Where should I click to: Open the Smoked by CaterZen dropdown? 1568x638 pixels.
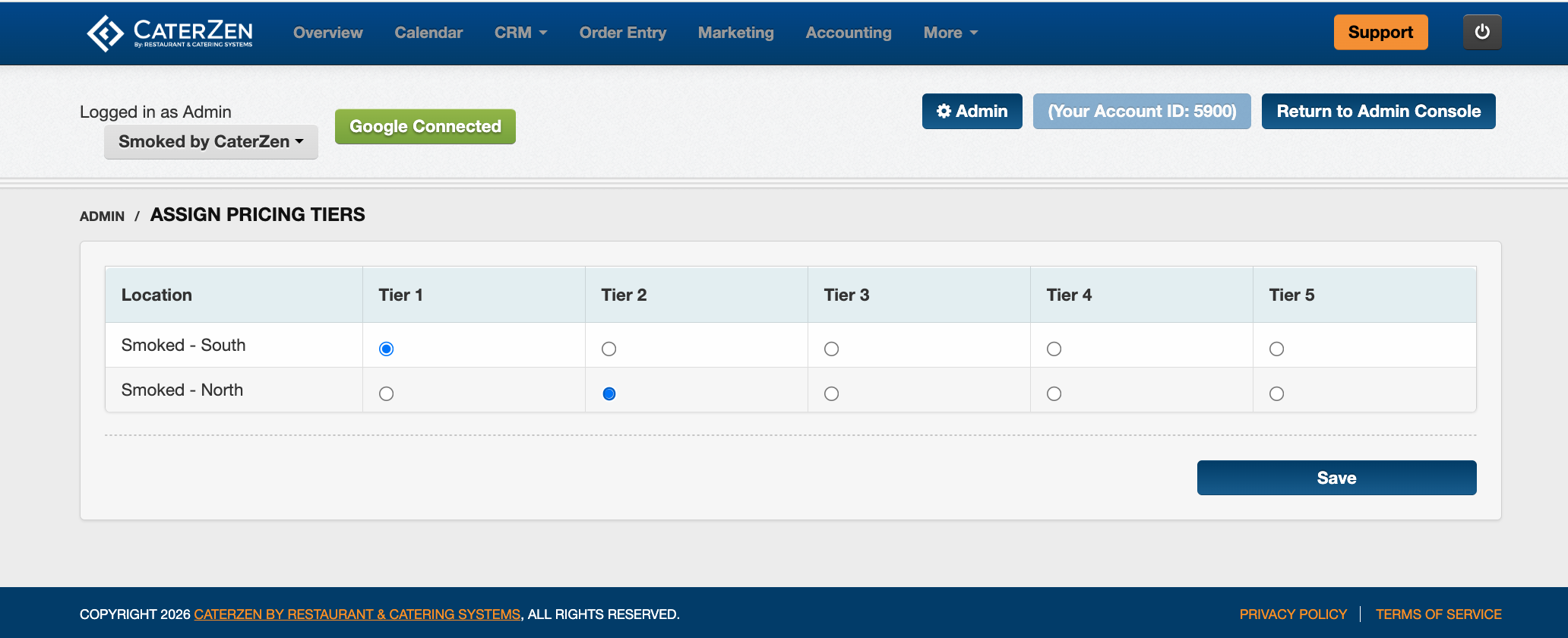[211, 141]
